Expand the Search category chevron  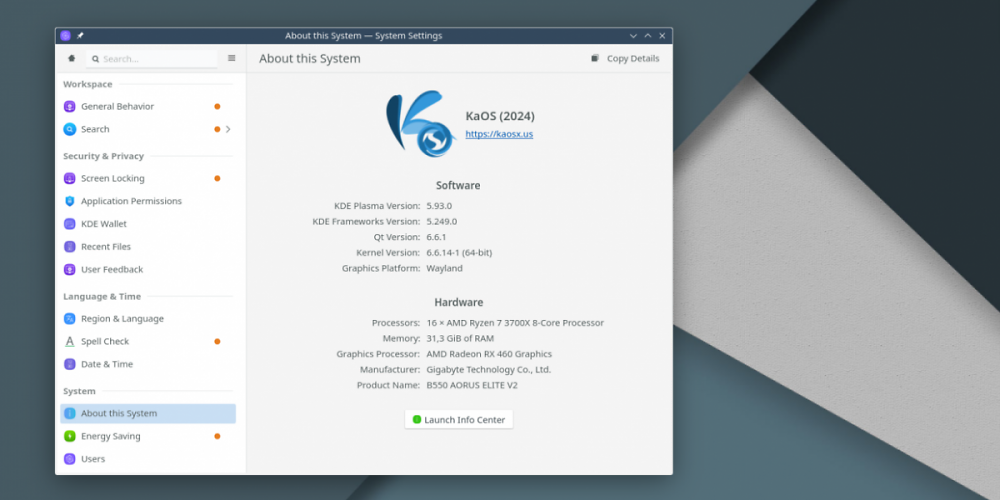(228, 129)
